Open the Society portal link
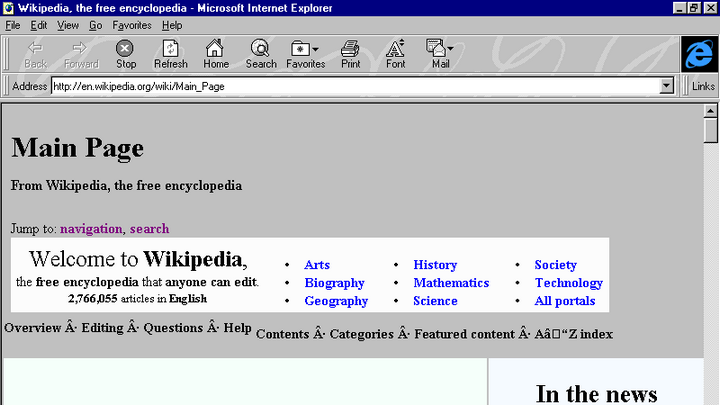Screen dimensions: 720x405 pos(555,265)
